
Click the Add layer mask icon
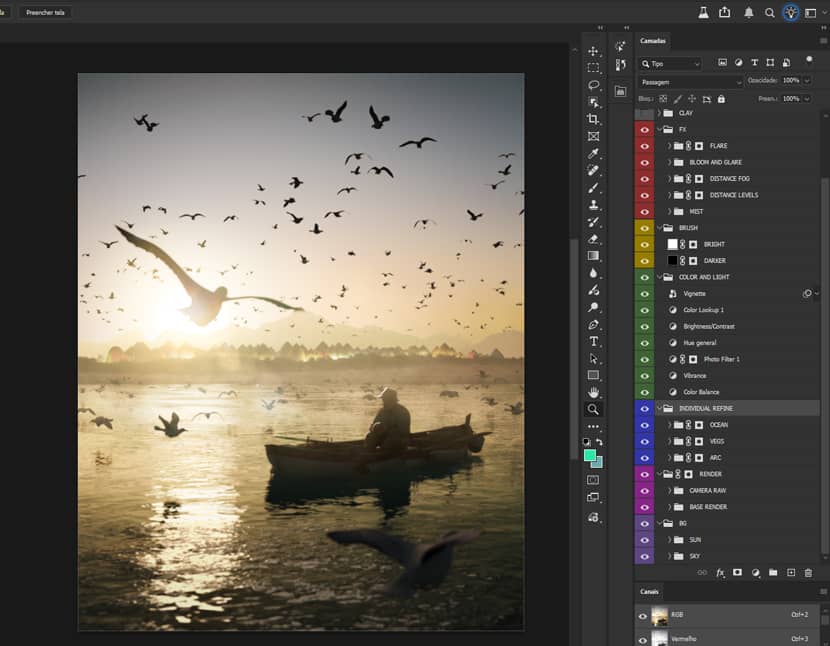[737, 572]
